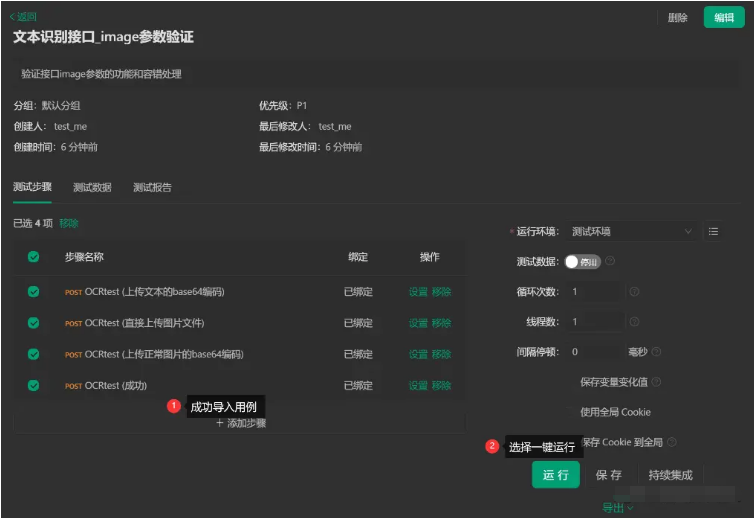The height and width of the screenshot is (518, 754).
Task: Click 移除 for 上传文本的base64编码 step
Action: tap(441, 291)
